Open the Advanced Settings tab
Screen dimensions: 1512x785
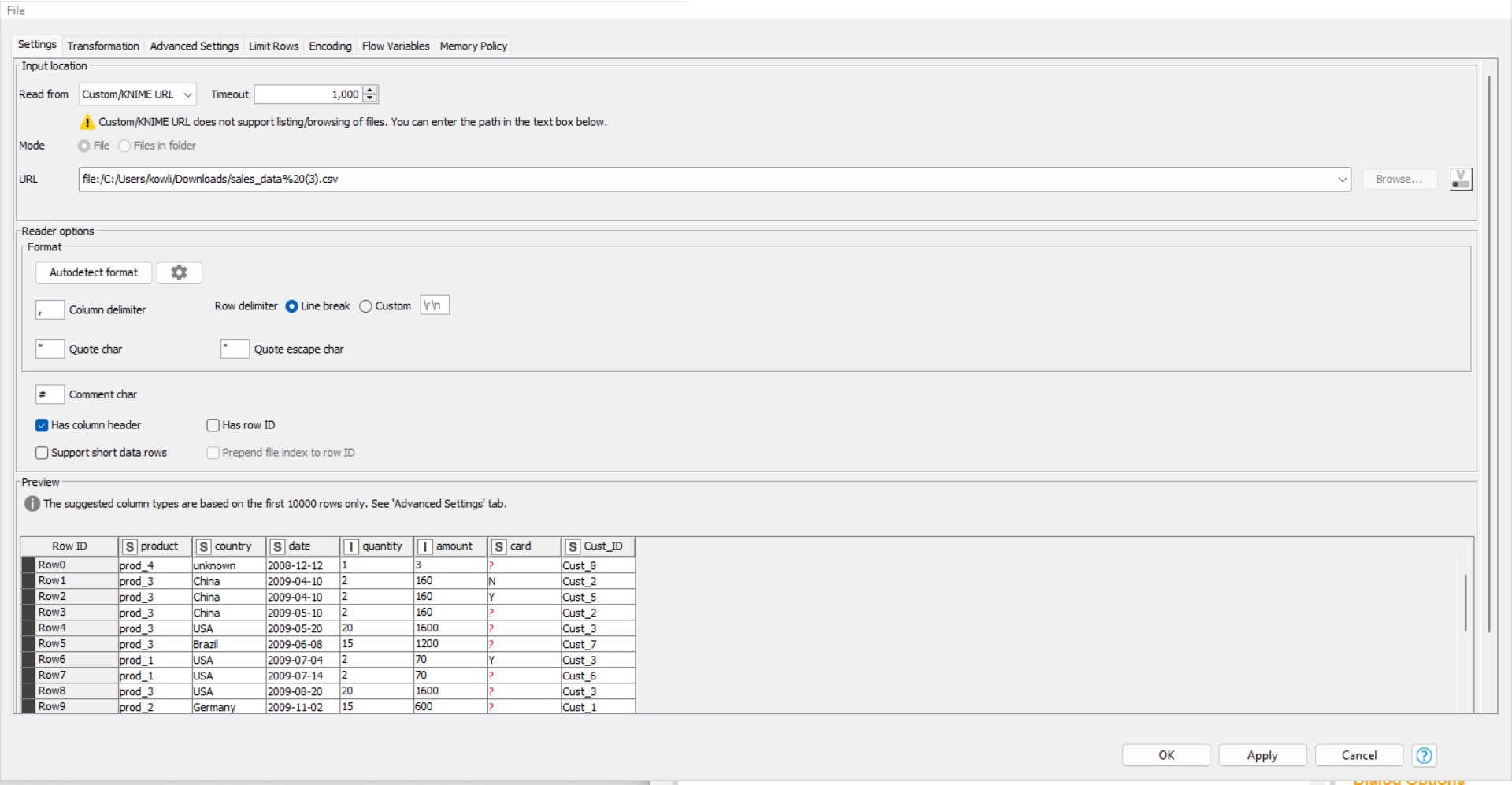coord(195,46)
